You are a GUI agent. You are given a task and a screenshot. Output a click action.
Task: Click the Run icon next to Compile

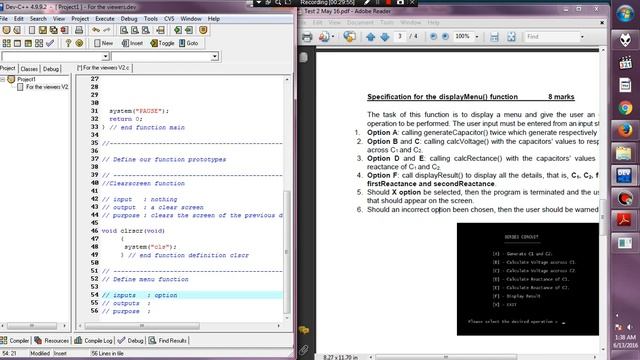click(x=18, y=43)
